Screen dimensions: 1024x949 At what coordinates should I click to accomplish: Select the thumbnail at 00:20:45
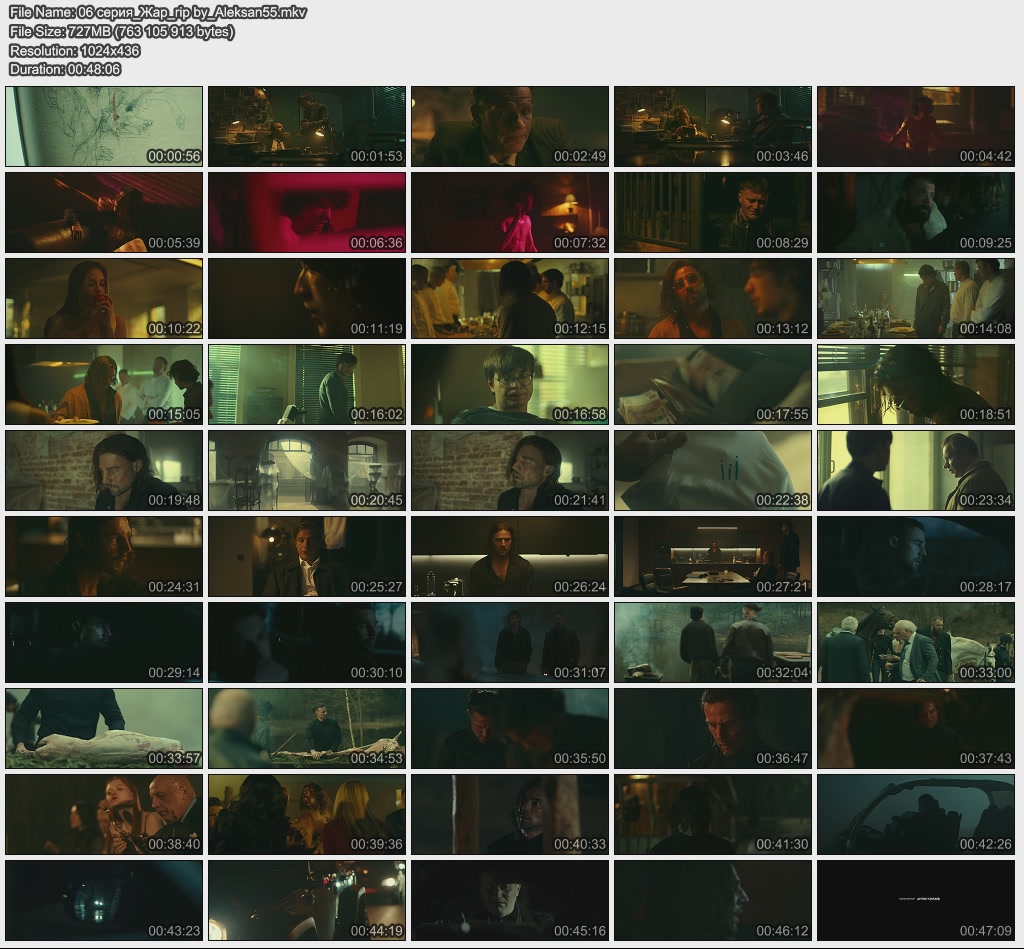(x=307, y=470)
